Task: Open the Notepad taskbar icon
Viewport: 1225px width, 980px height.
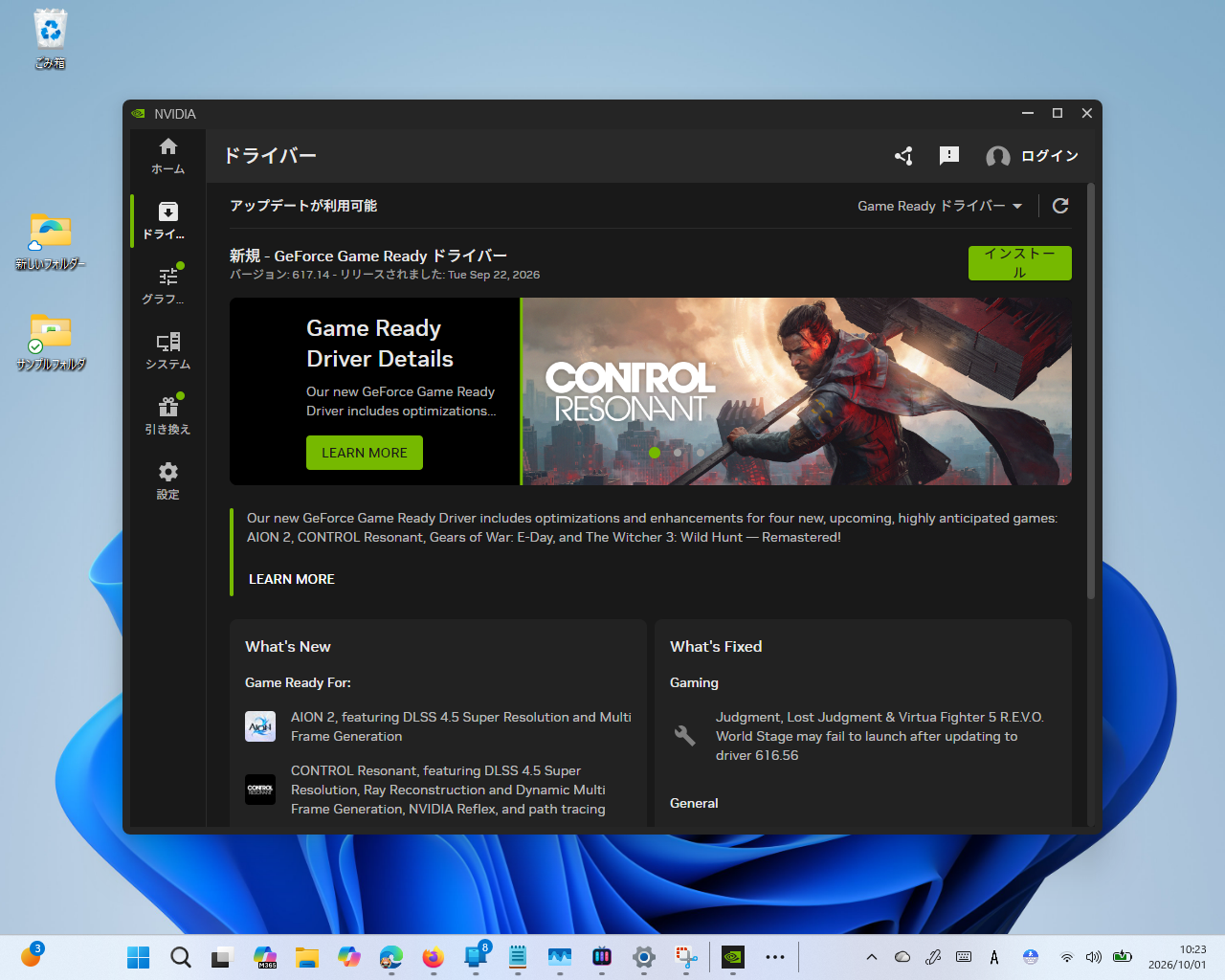Action: pyautogui.click(x=518, y=957)
